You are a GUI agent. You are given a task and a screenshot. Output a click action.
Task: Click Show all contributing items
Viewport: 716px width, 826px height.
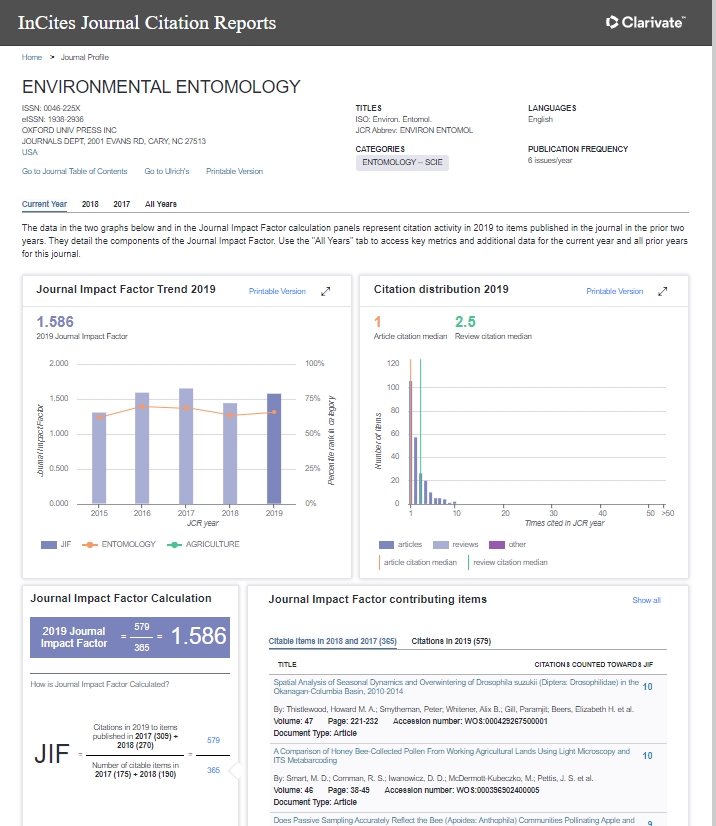pyautogui.click(x=646, y=600)
